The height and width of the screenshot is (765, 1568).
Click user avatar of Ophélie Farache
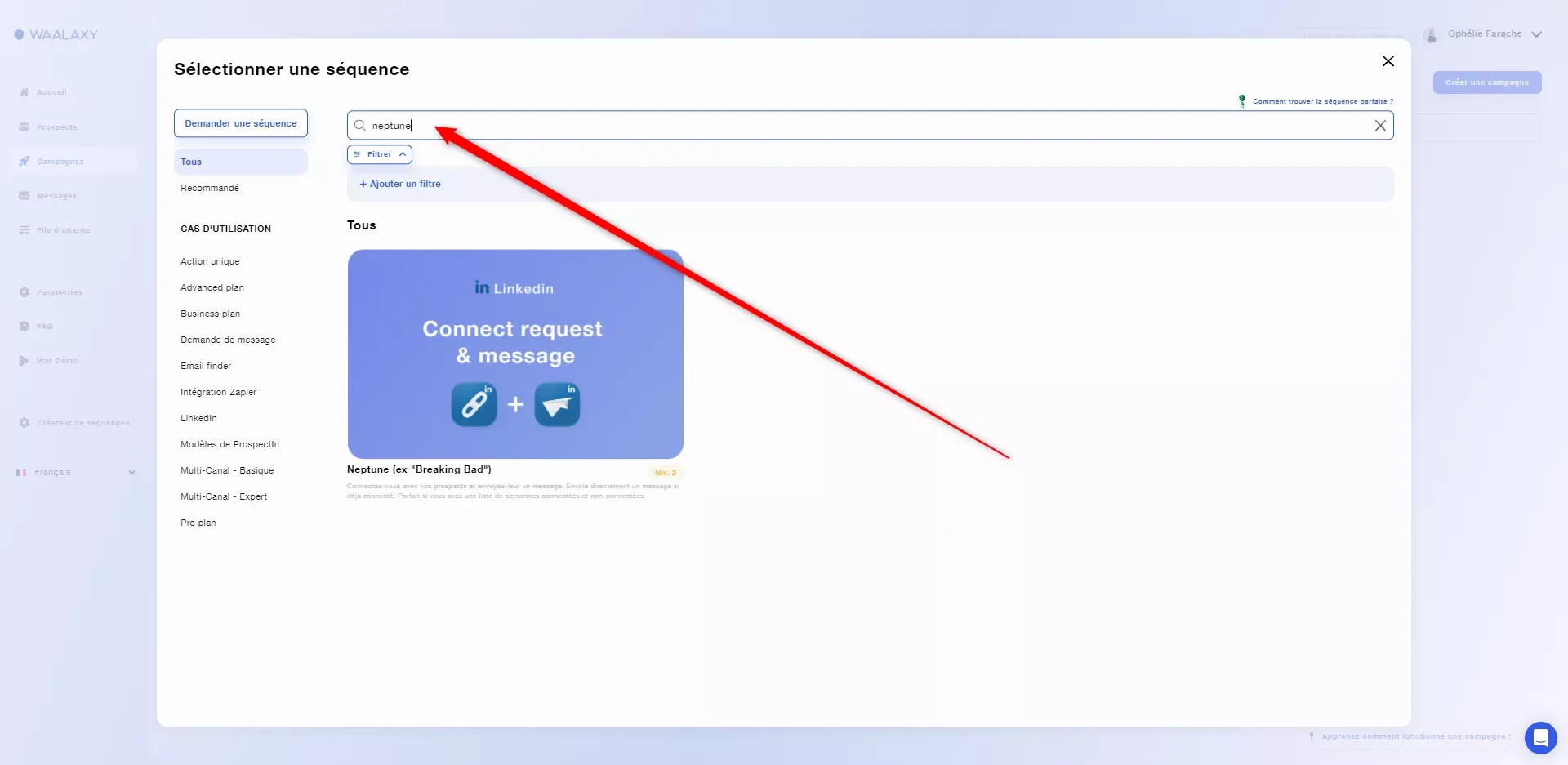pyautogui.click(x=1430, y=35)
